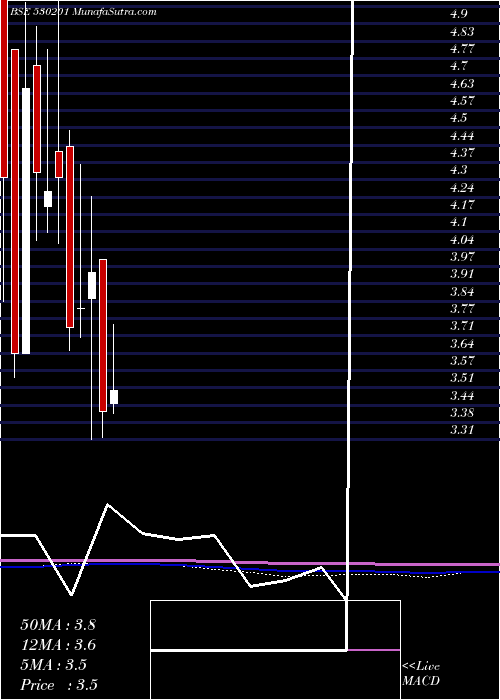Click the 3.57 price axis label

point(462,360)
